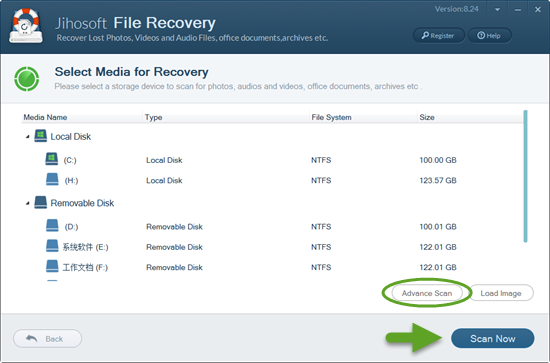
Task: Minimize the File Recovery window
Action: point(518,10)
